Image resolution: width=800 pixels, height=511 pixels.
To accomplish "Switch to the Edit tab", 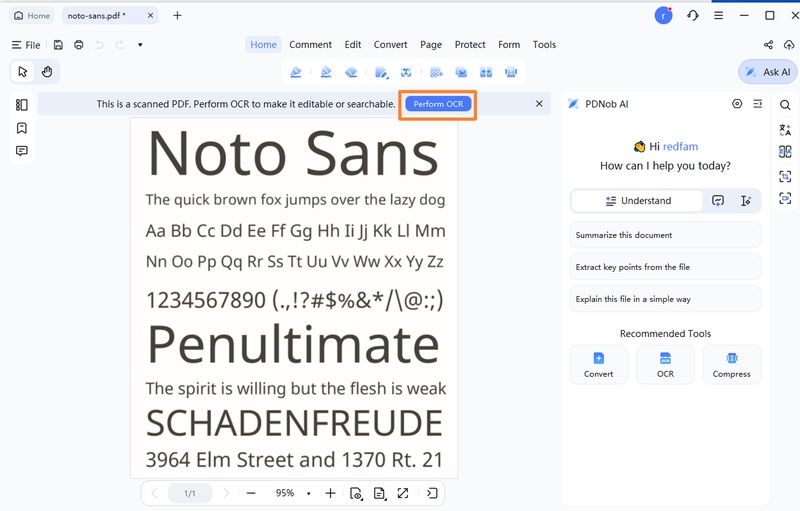I will coord(353,45).
